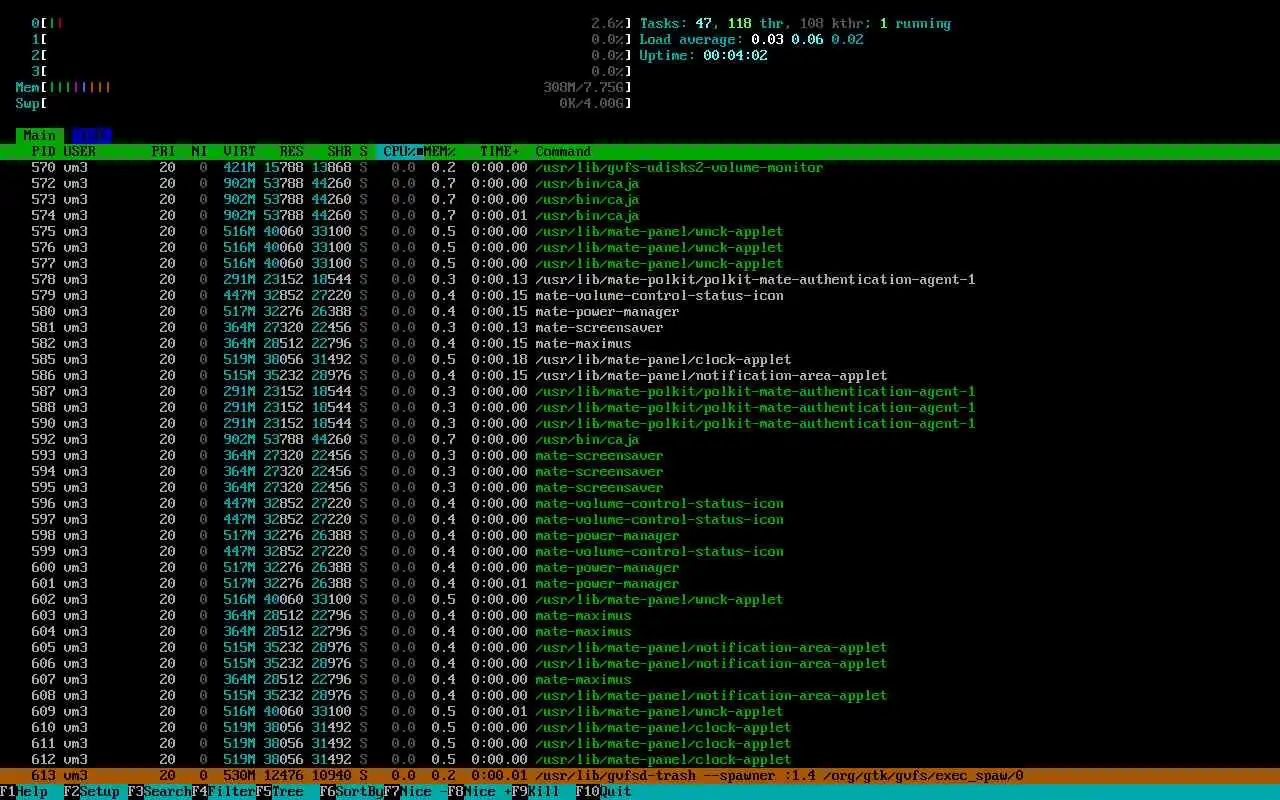Select mate-maximus row PID 582

pos(640,344)
